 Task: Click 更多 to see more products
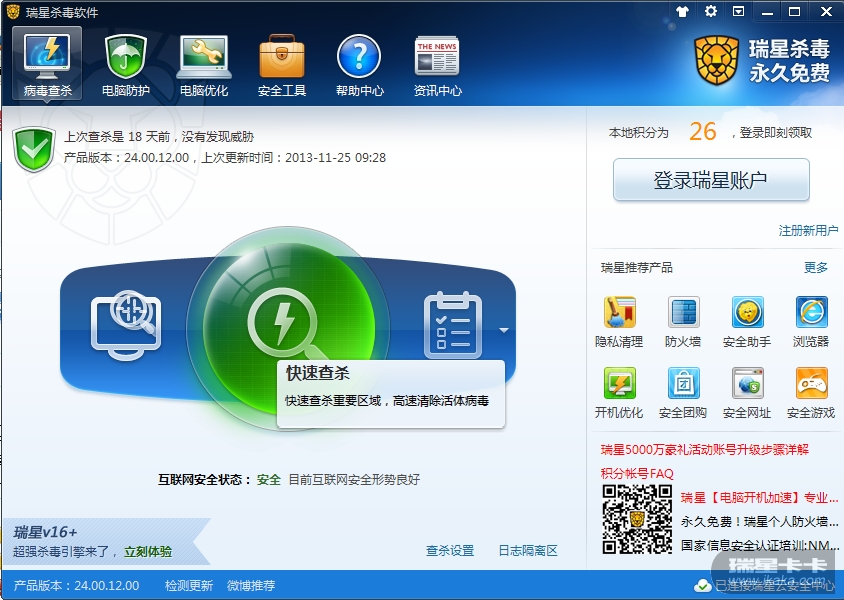point(815,267)
